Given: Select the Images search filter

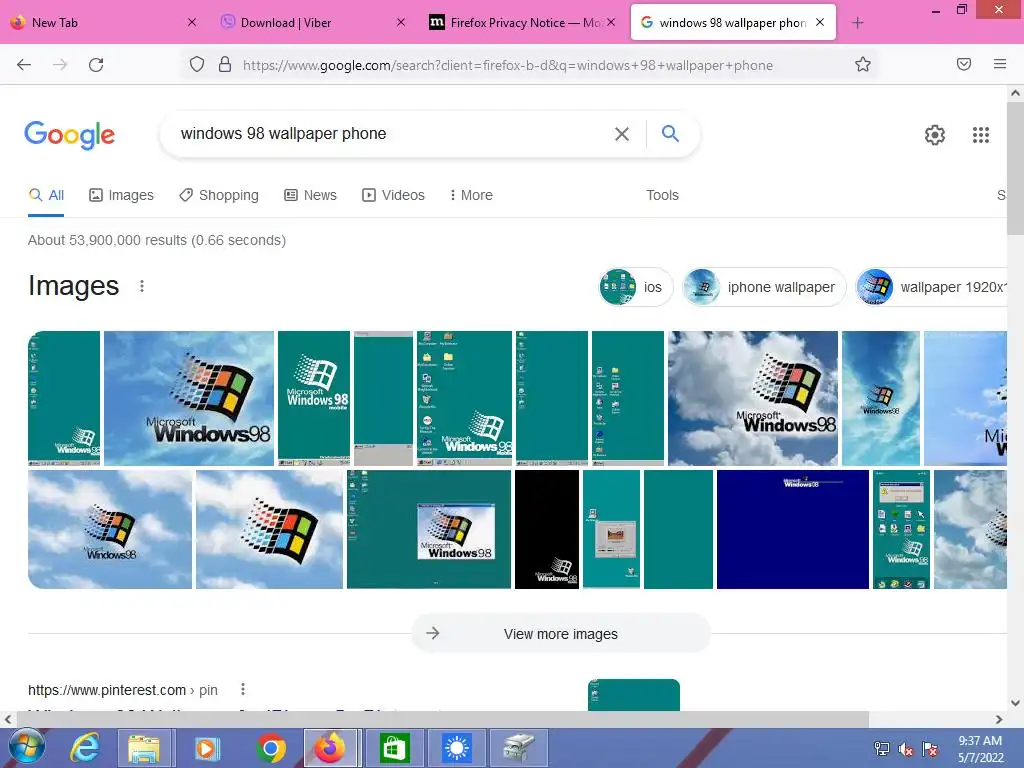Looking at the screenshot, I should (x=121, y=195).
